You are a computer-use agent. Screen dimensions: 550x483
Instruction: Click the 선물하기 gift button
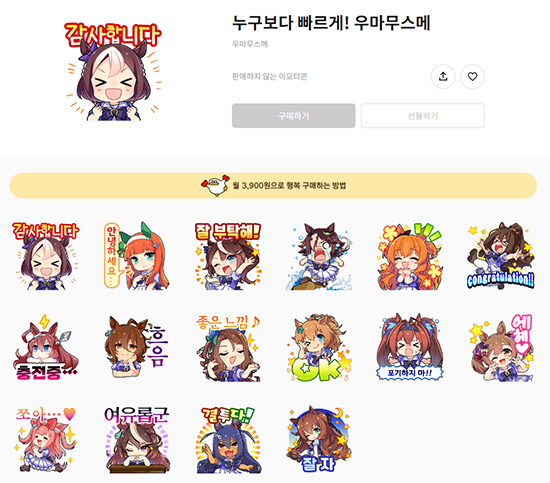[x=423, y=116]
